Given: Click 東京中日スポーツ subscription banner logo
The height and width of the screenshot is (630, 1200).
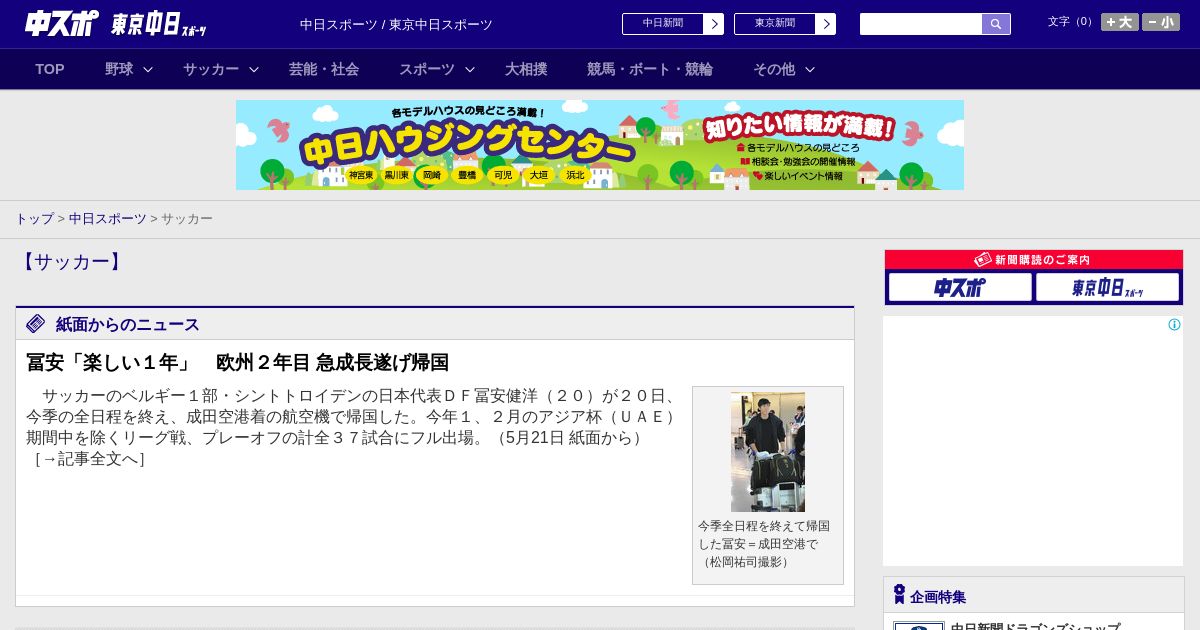Looking at the screenshot, I should tap(1107, 287).
